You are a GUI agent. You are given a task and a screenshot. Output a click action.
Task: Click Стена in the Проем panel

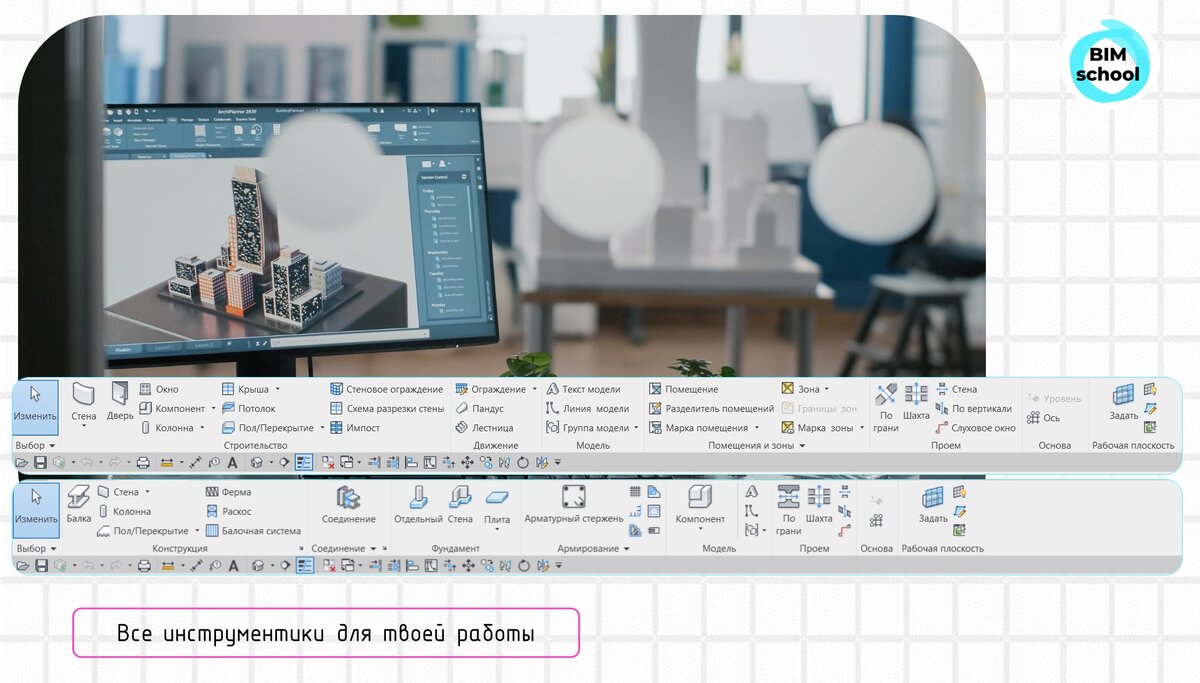point(956,389)
